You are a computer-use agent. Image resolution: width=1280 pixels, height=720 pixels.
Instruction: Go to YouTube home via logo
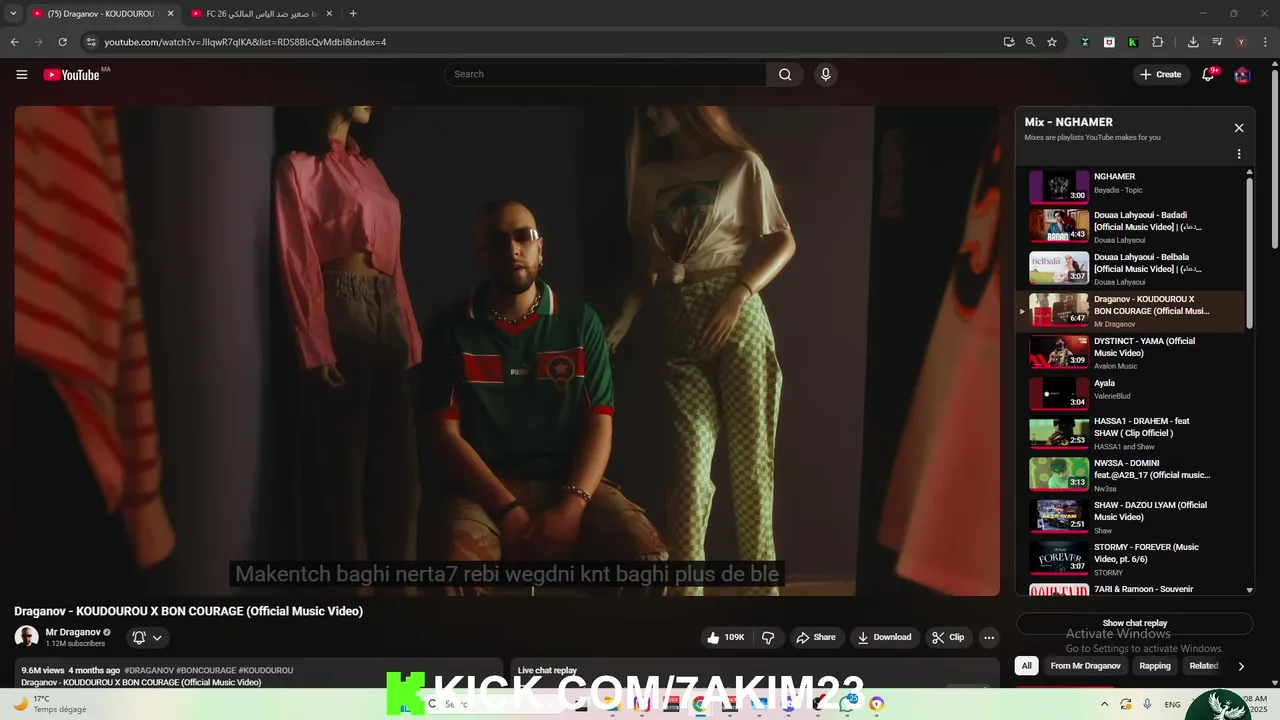[x=72, y=74]
